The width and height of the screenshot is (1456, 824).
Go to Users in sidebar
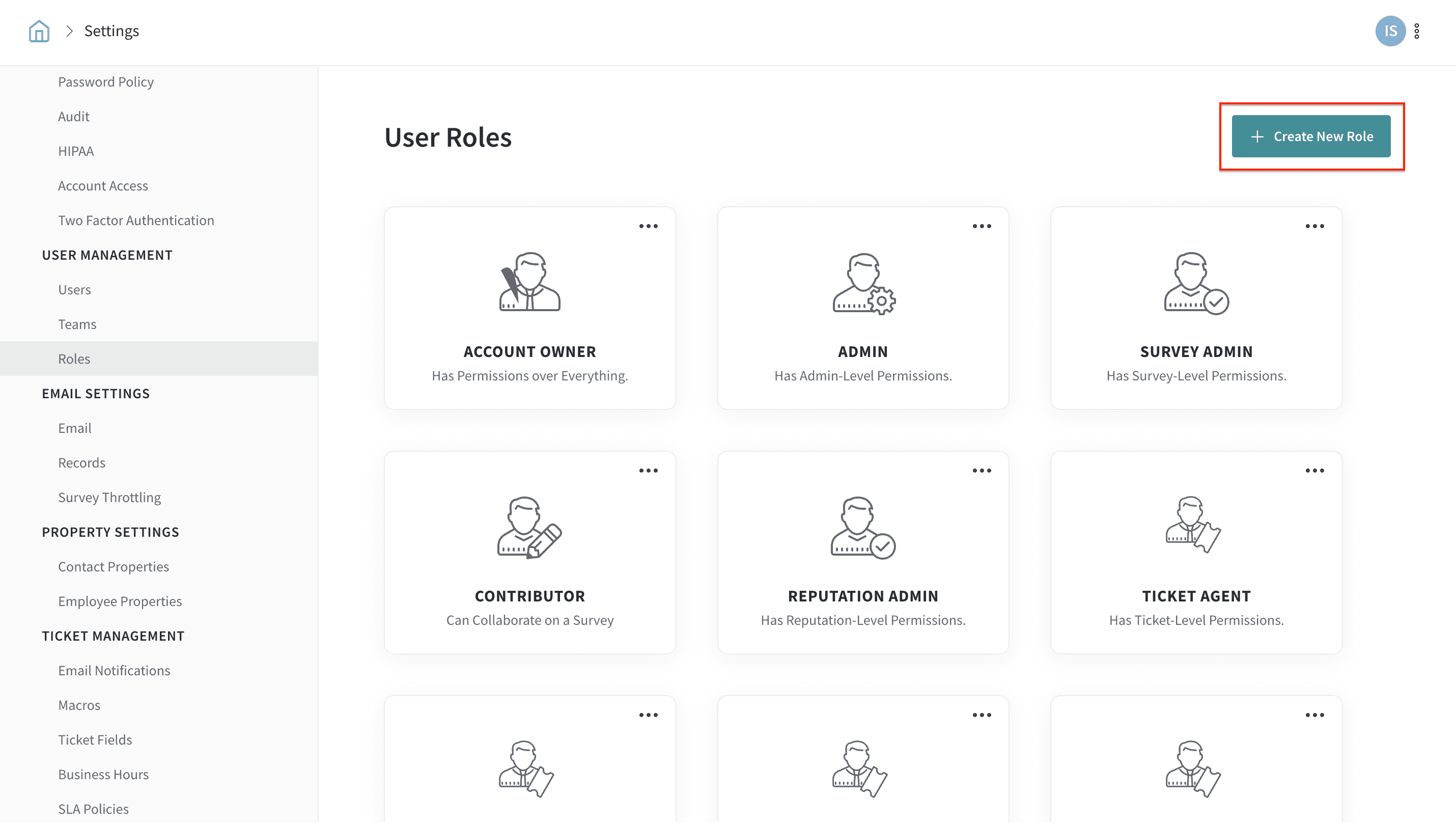pos(74,290)
